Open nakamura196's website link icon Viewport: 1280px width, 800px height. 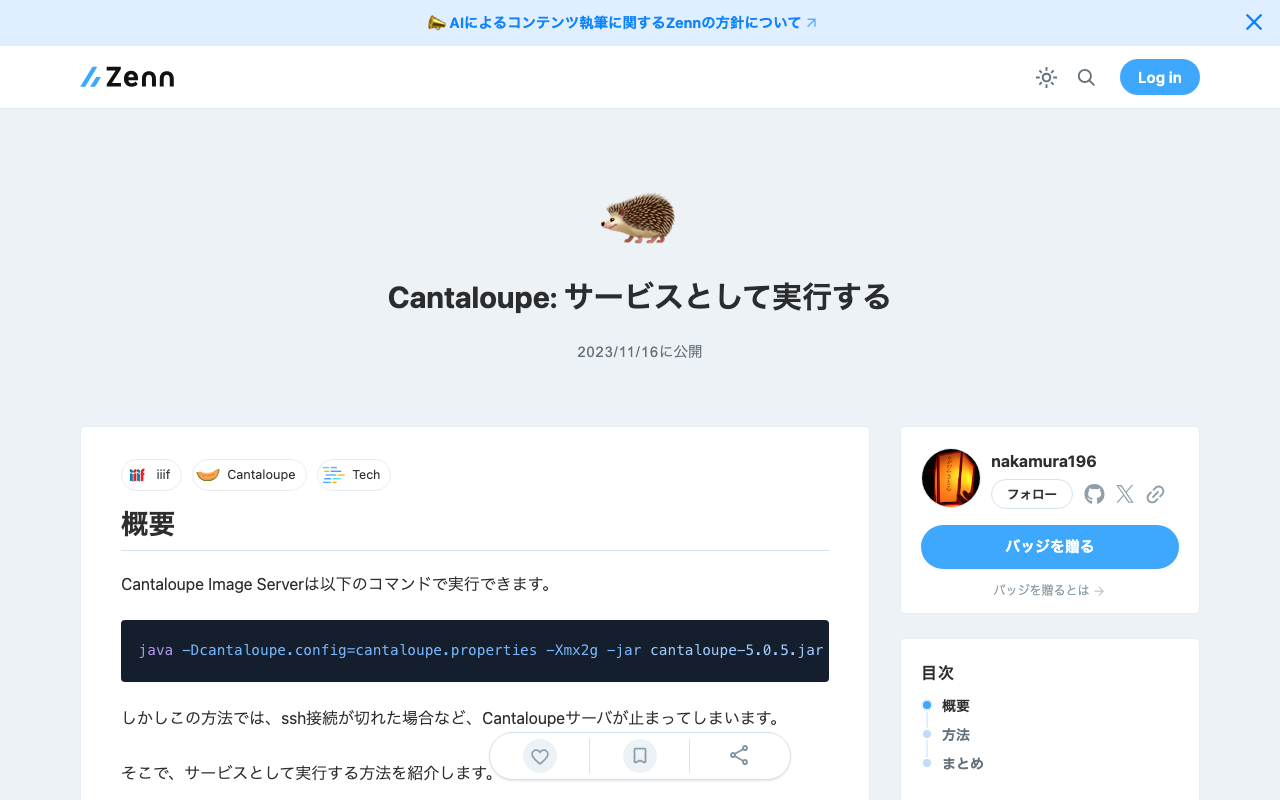click(1156, 494)
